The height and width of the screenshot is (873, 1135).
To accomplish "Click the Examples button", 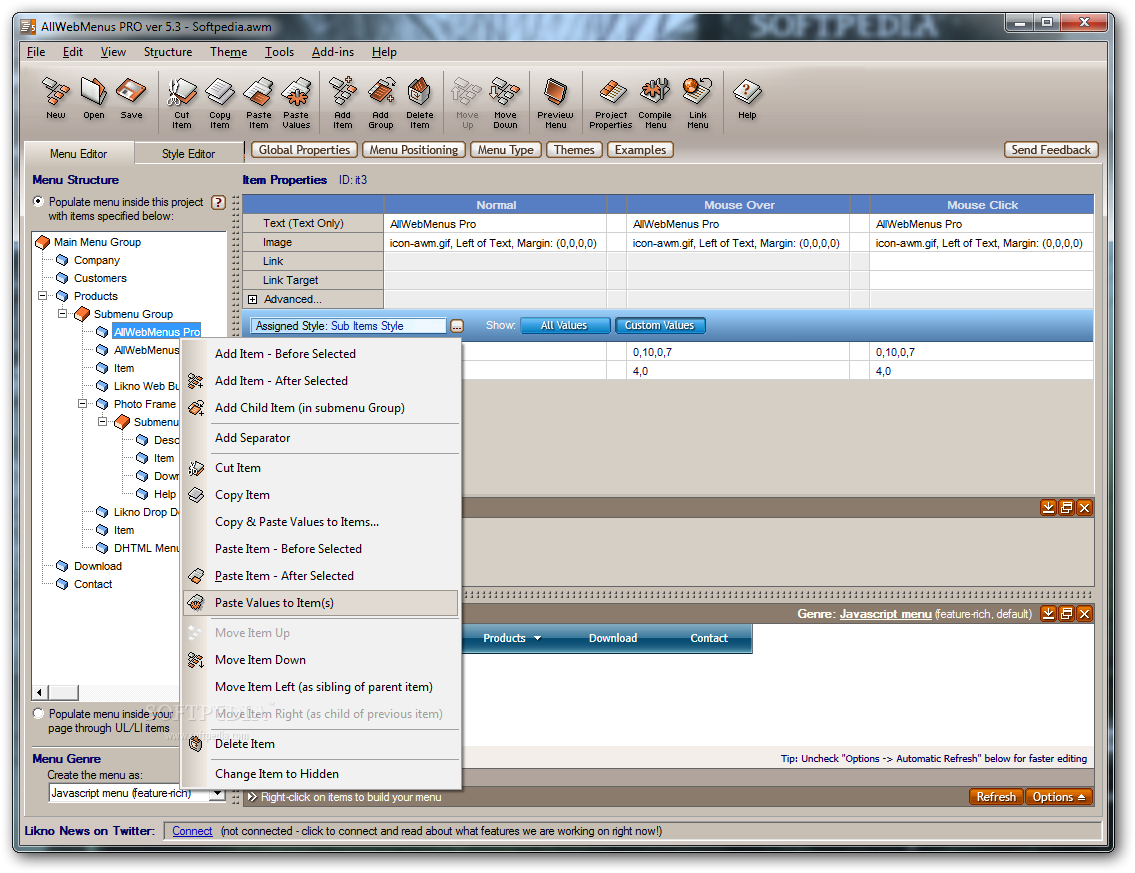I will [x=641, y=150].
